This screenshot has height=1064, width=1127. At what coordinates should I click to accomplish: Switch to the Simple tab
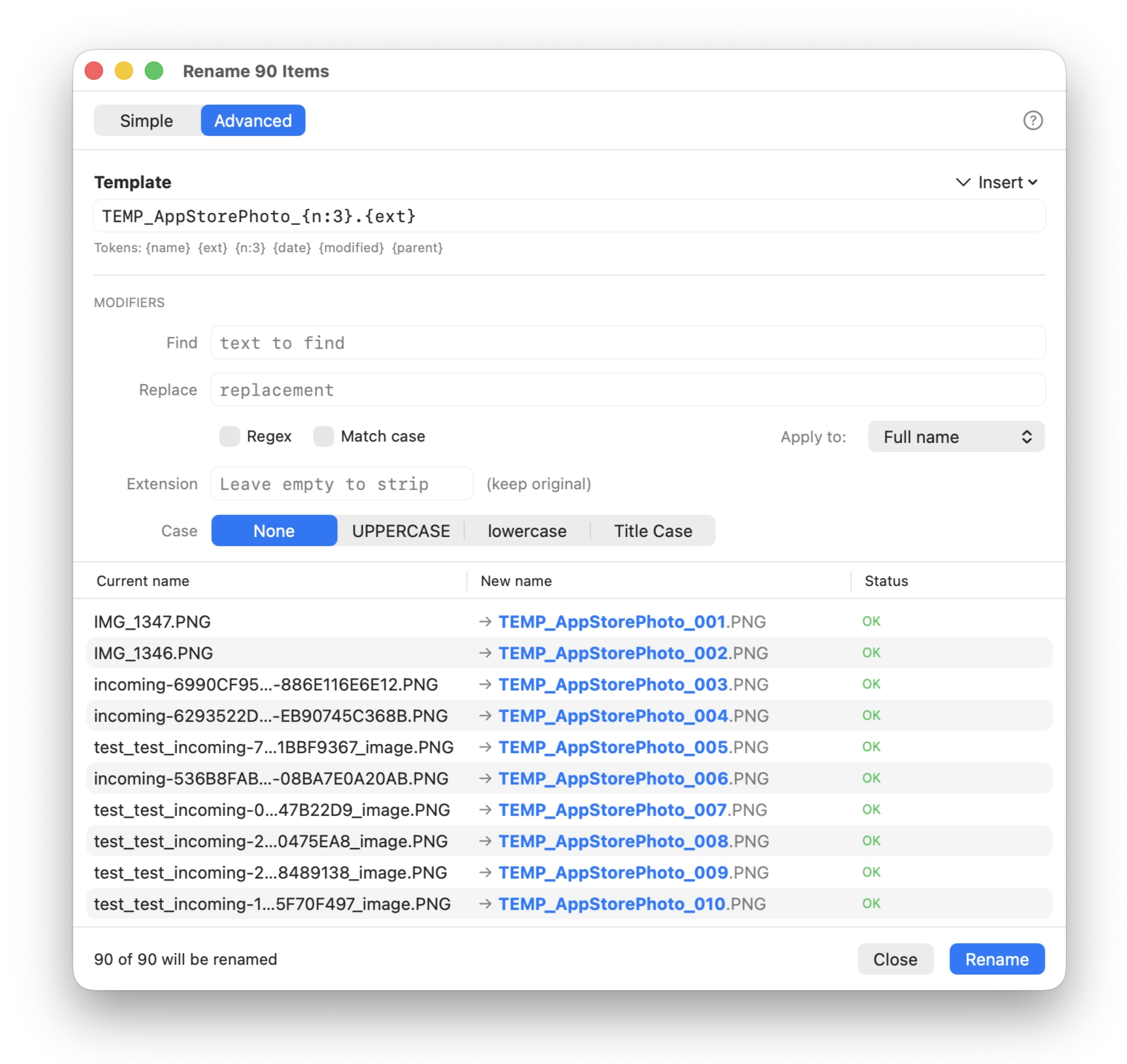[147, 121]
